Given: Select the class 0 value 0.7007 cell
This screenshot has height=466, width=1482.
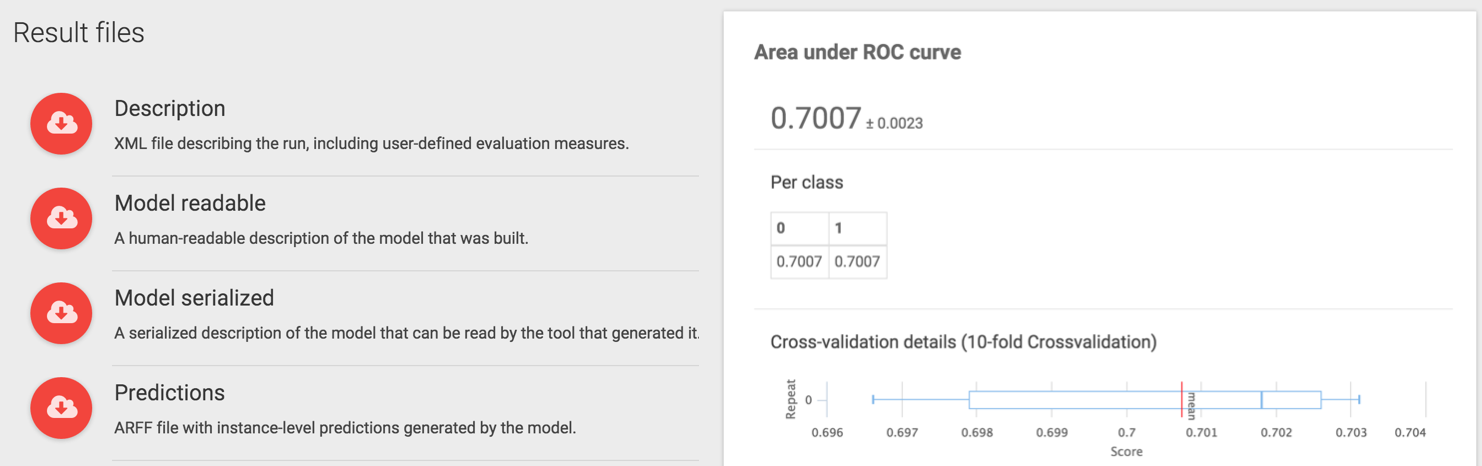Looking at the screenshot, I should coord(799,262).
